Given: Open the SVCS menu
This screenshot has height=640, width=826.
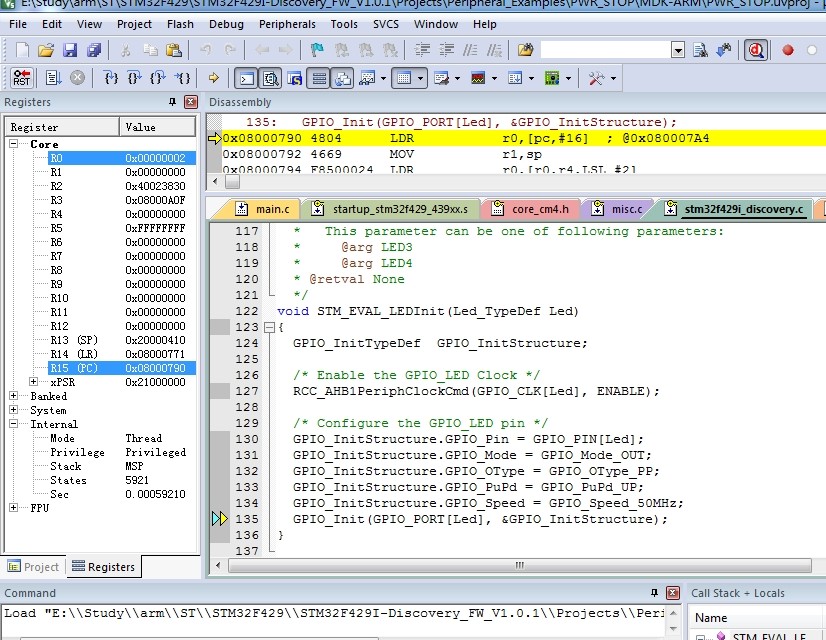Looking at the screenshot, I should [x=386, y=24].
